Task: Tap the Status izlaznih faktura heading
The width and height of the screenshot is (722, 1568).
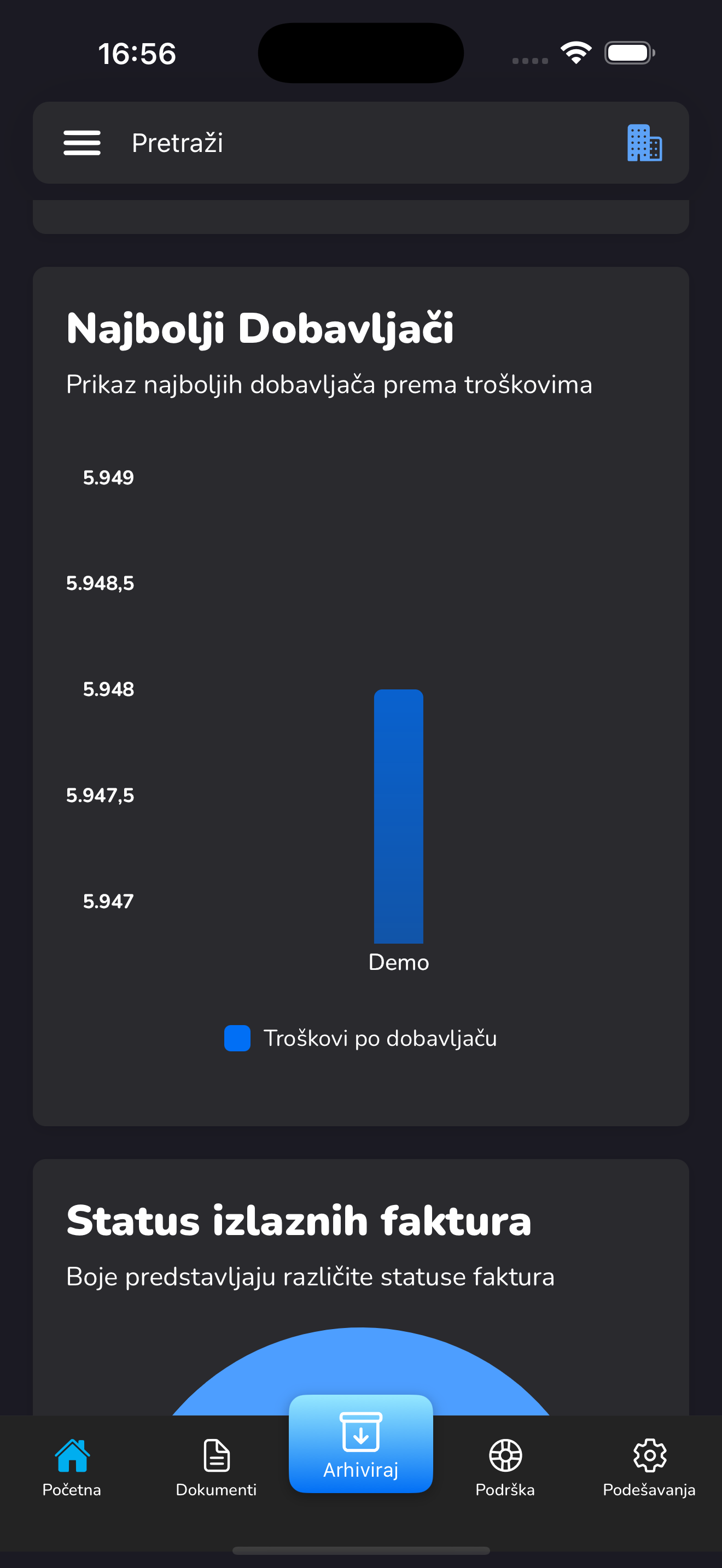Action: 299,1221
